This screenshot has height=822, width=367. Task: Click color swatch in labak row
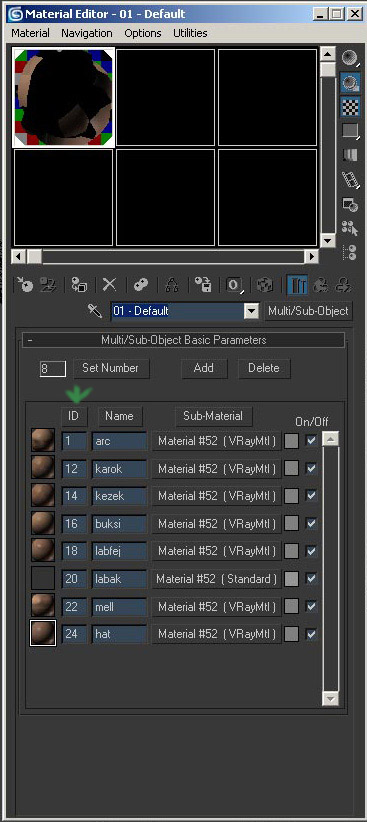tap(292, 579)
